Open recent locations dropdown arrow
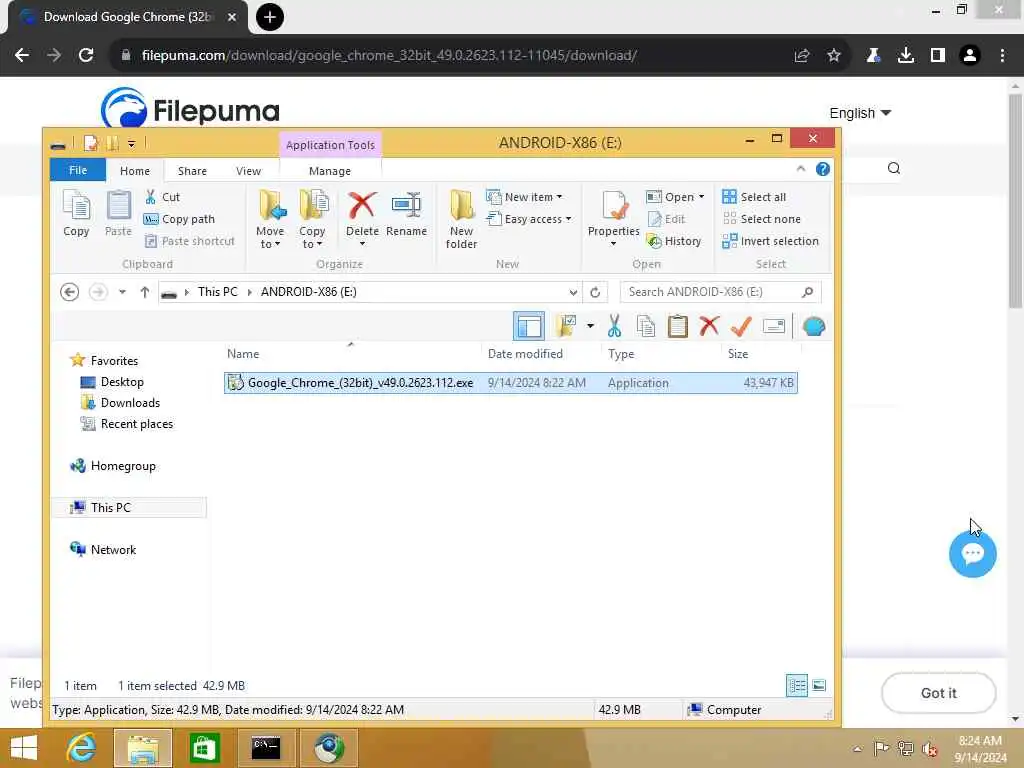This screenshot has width=1024, height=768. pyautogui.click(x=122, y=292)
